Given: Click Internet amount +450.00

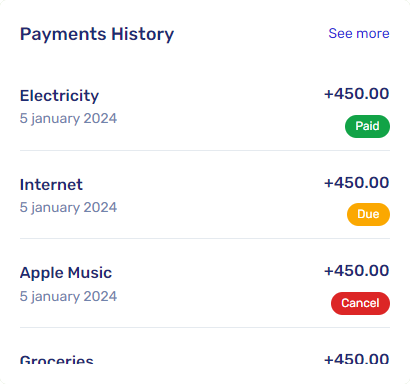Looking at the screenshot, I should [x=356, y=183].
